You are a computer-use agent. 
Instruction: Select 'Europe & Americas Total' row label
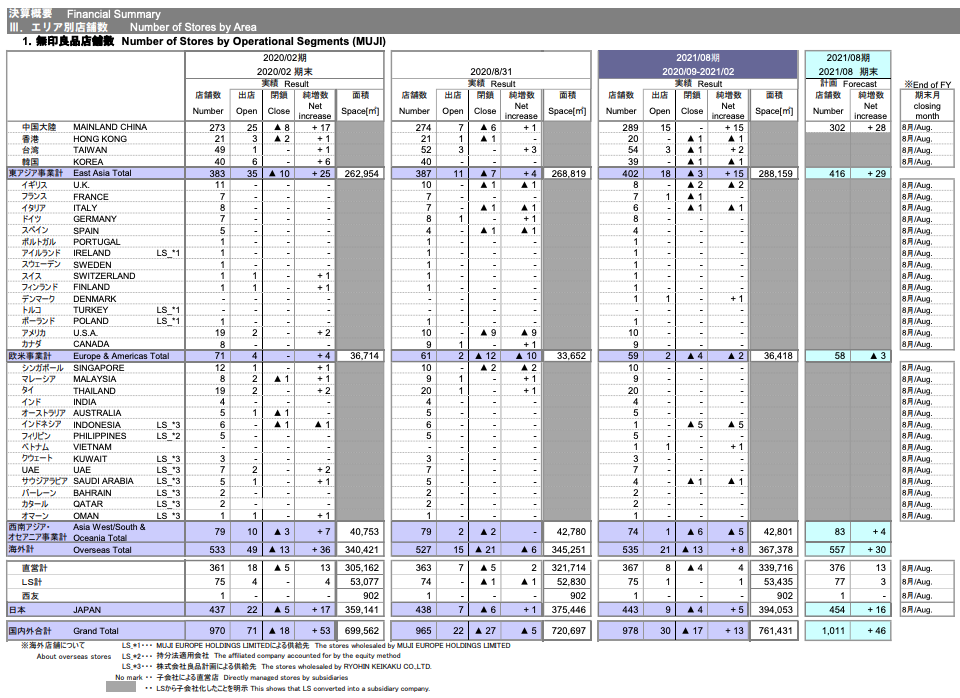click(x=121, y=356)
